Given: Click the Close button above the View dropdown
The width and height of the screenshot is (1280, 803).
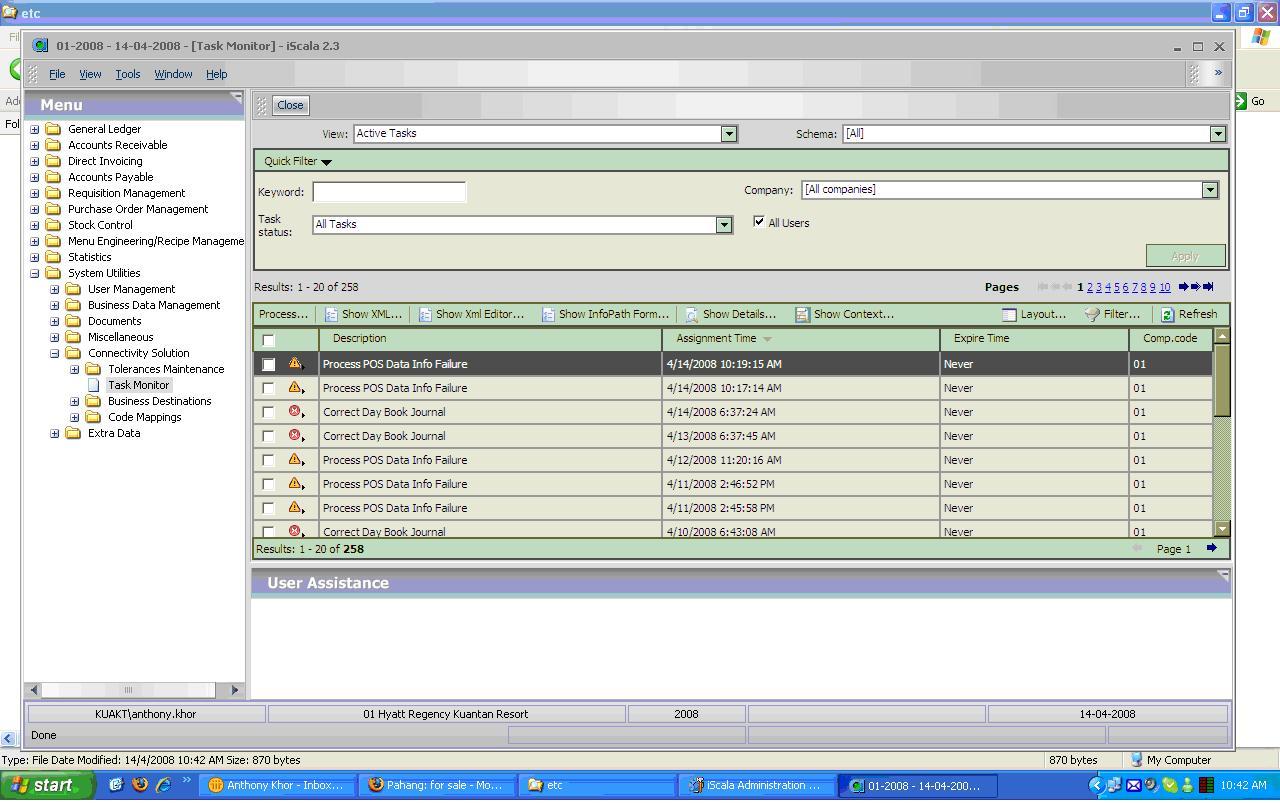Looking at the screenshot, I should 289,105.
